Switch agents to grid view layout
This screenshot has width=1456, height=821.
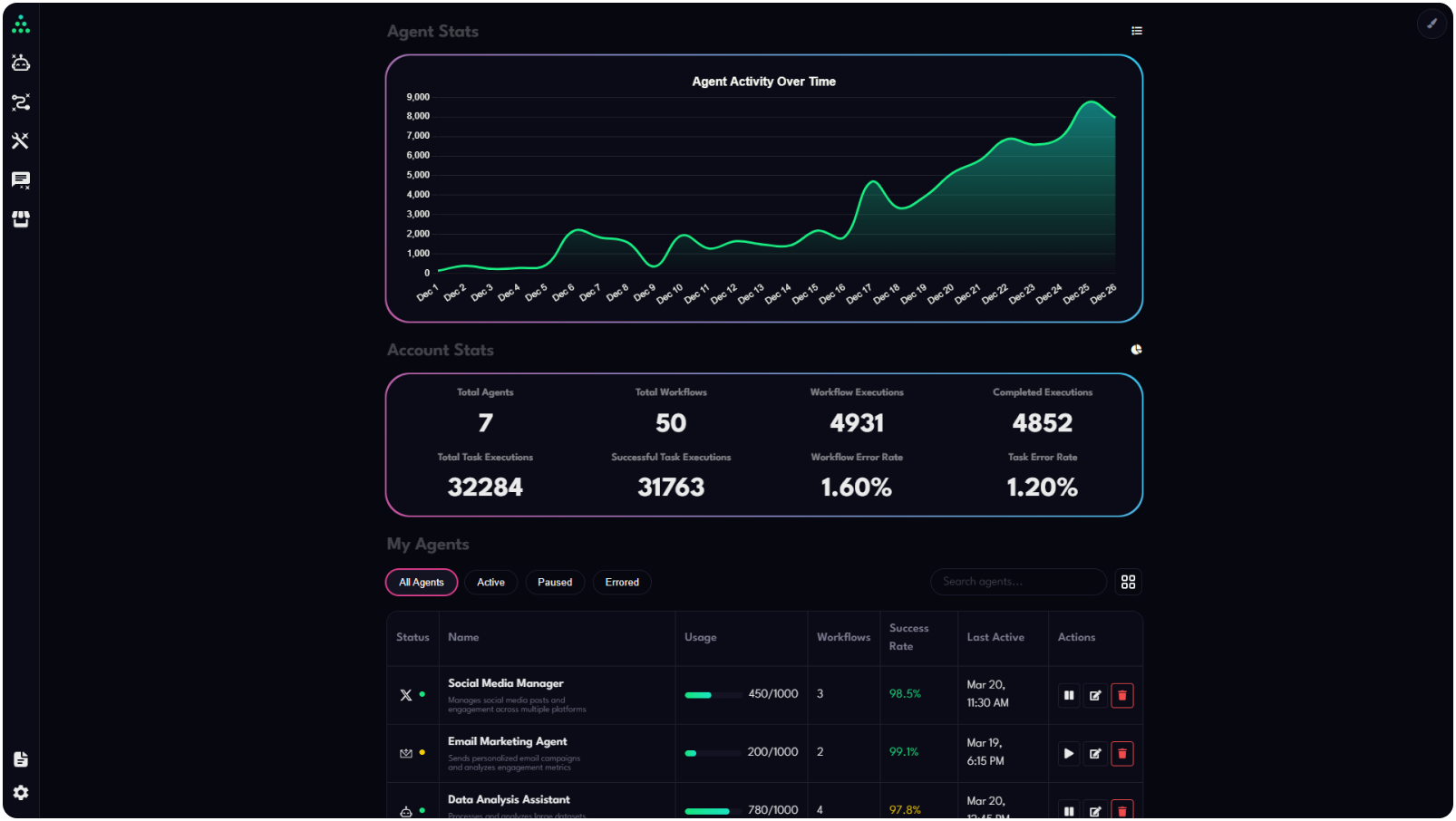[1129, 582]
